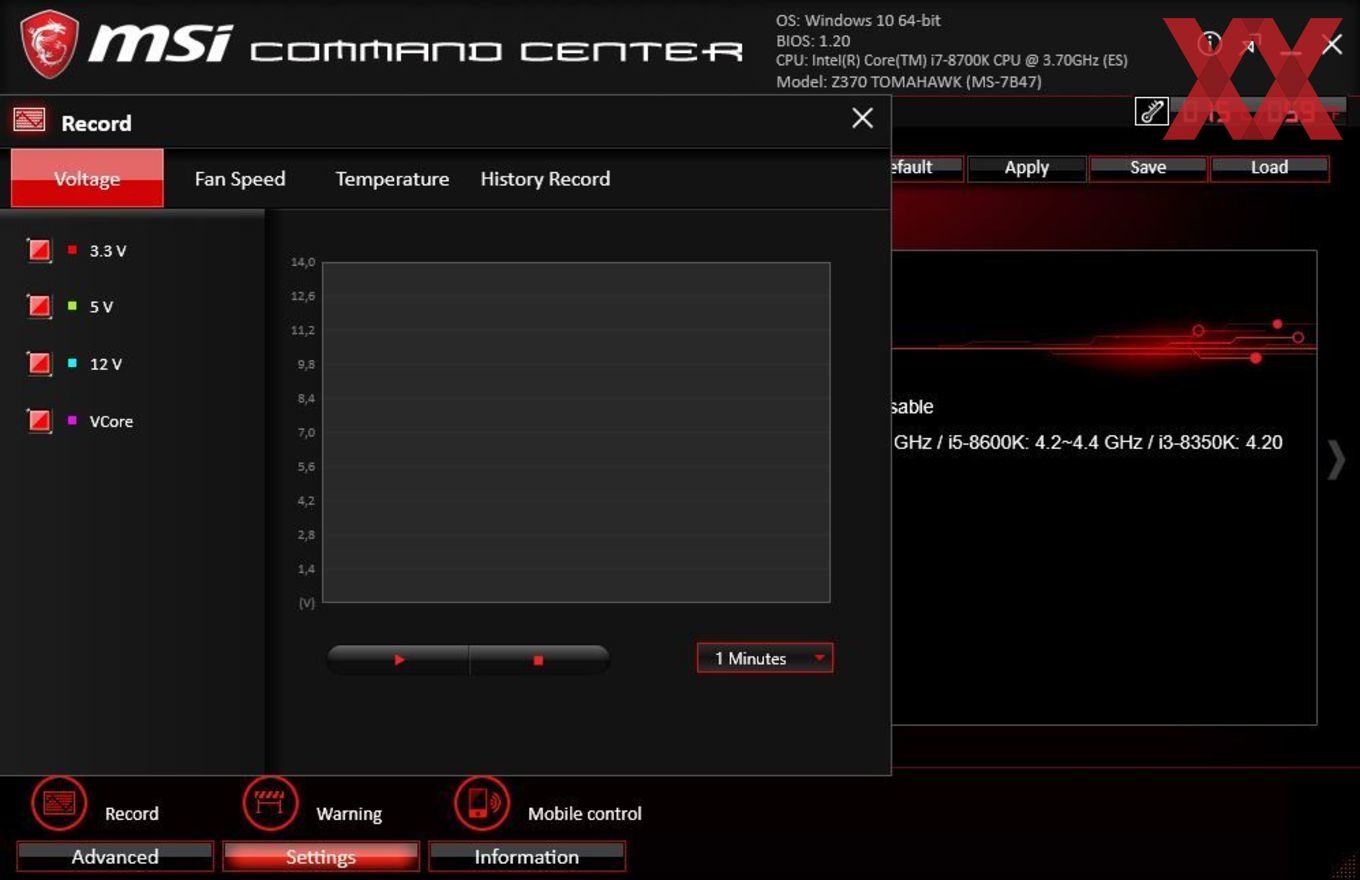This screenshot has height=880, width=1360.
Task: Click the green 5 V color swatch
Action: [72, 306]
